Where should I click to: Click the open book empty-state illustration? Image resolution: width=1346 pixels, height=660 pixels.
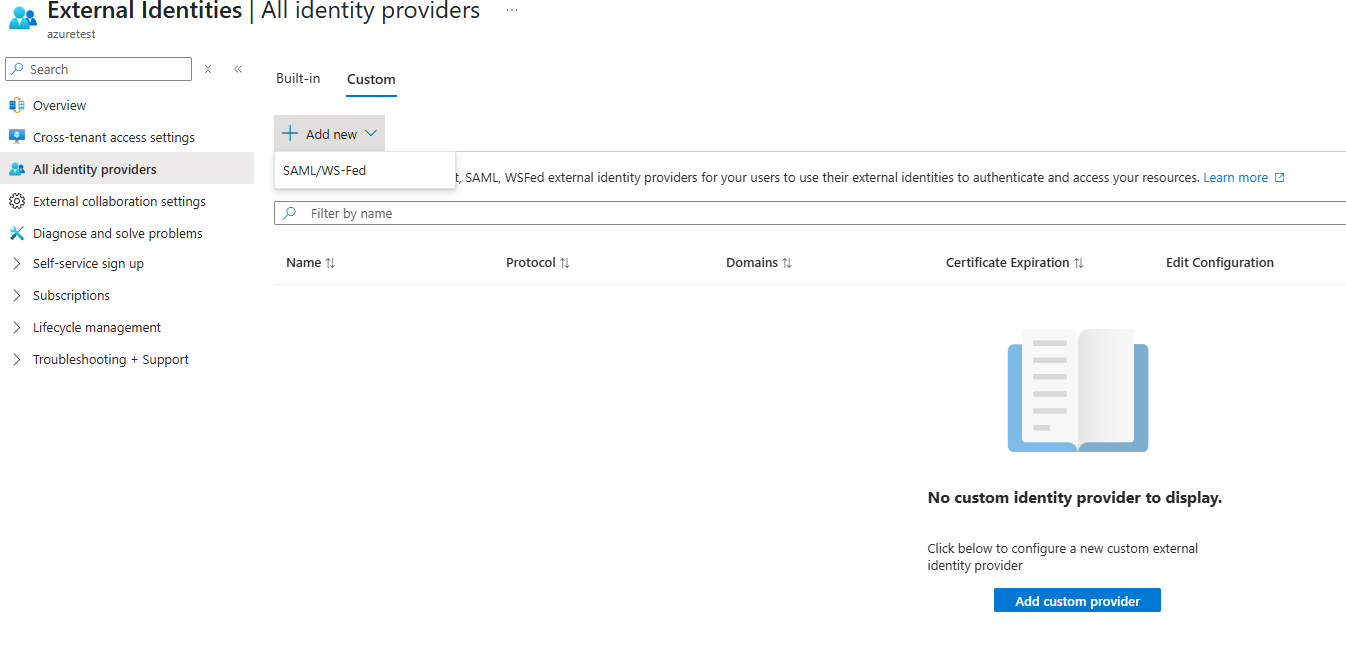coord(1078,390)
